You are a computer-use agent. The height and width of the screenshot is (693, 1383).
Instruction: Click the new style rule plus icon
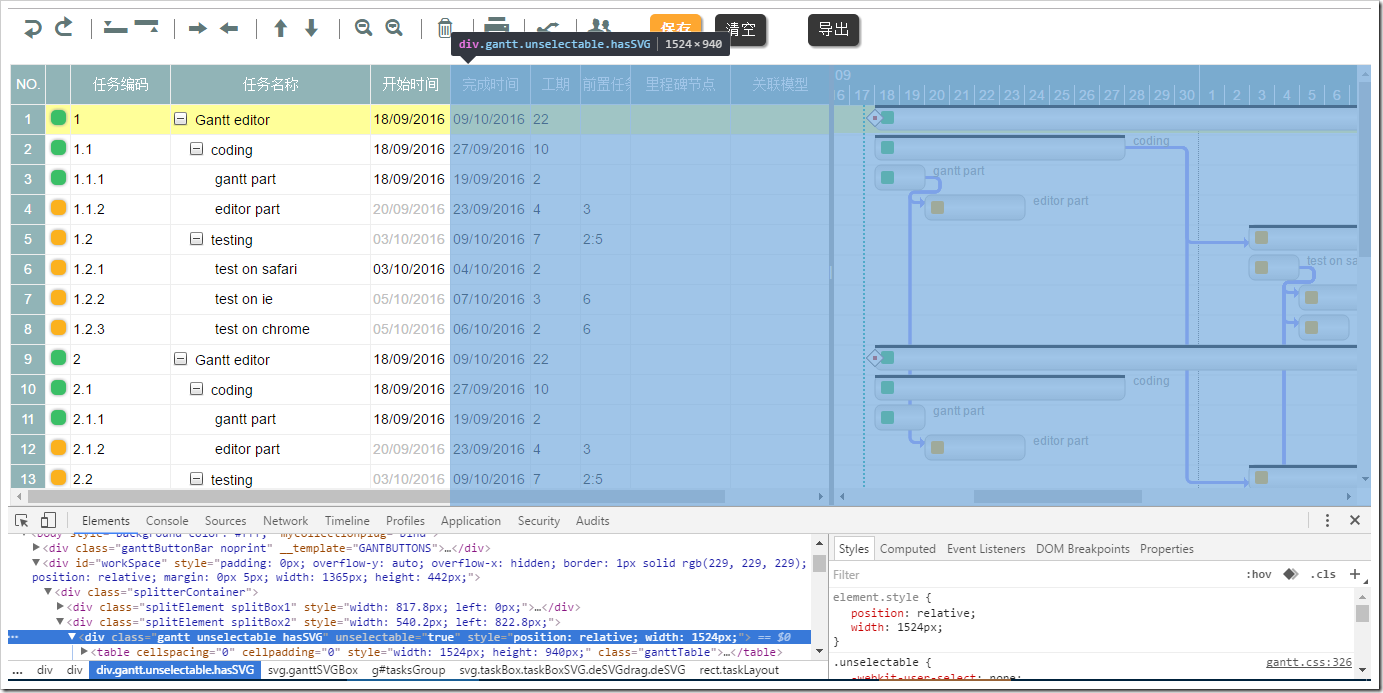pyautogui.click(x=1355, y=574)
